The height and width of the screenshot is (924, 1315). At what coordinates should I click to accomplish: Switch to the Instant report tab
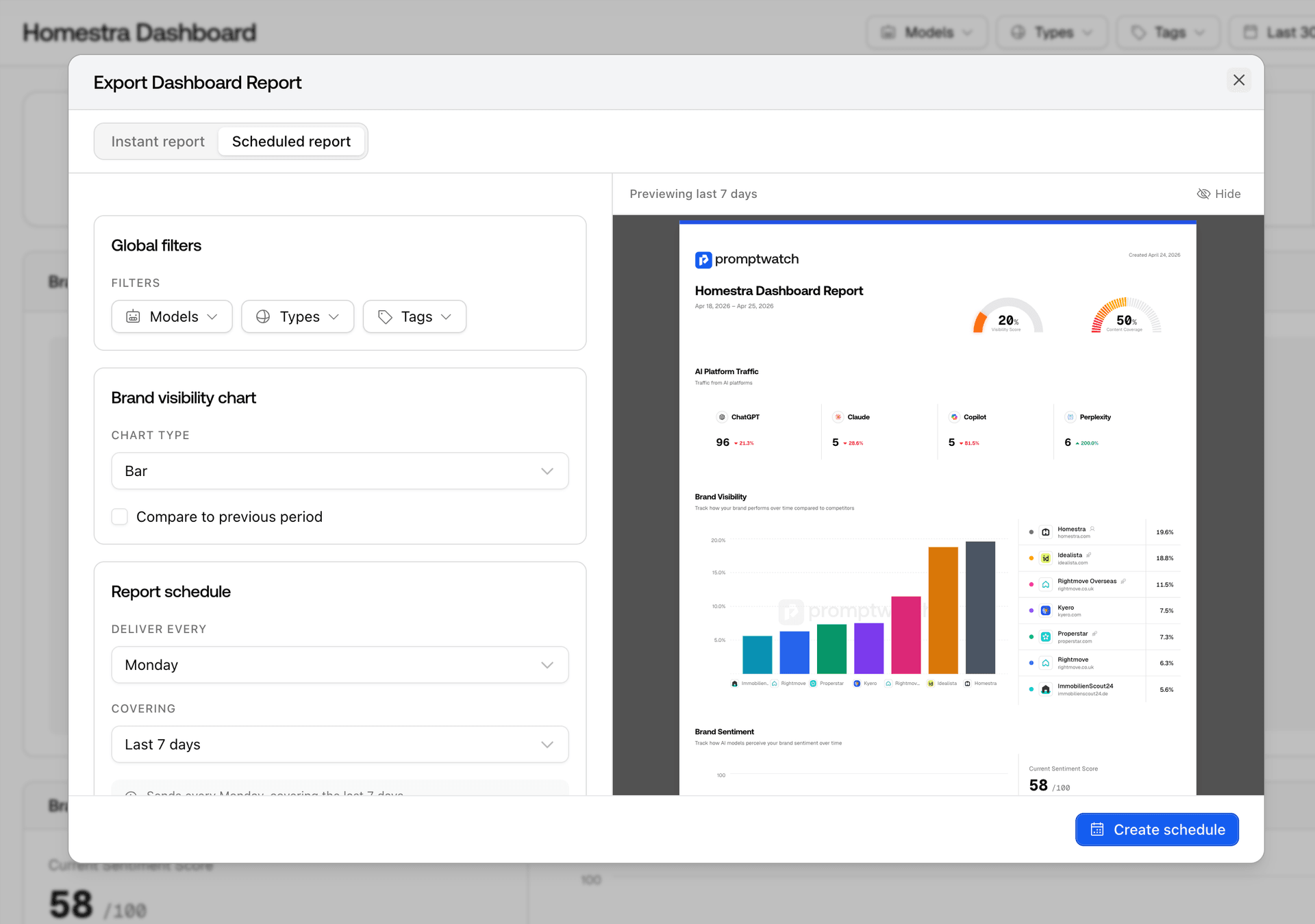click(158, 141)
